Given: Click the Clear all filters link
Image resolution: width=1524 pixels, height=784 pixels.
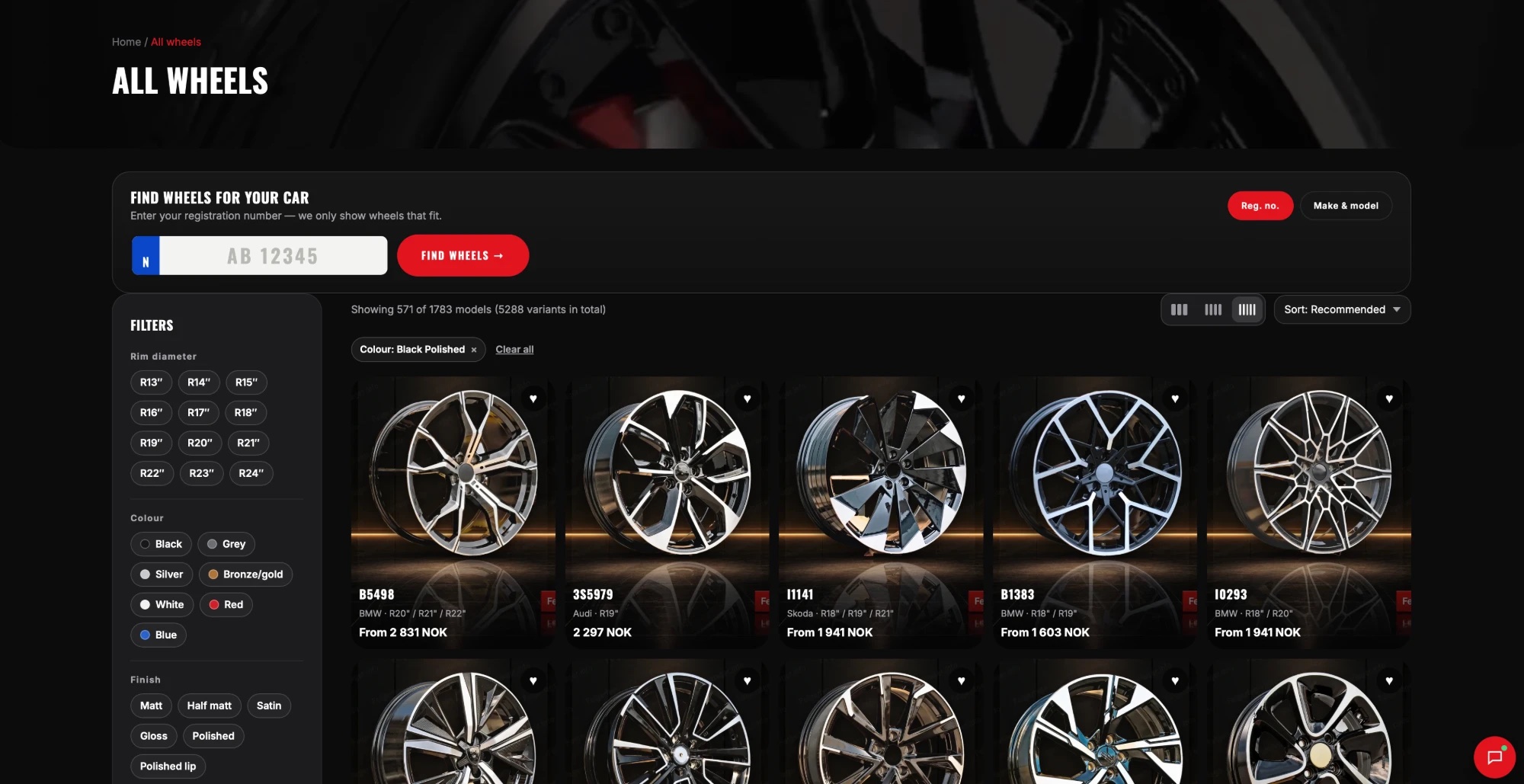Looking at the screenshot, I should [514, 350].
